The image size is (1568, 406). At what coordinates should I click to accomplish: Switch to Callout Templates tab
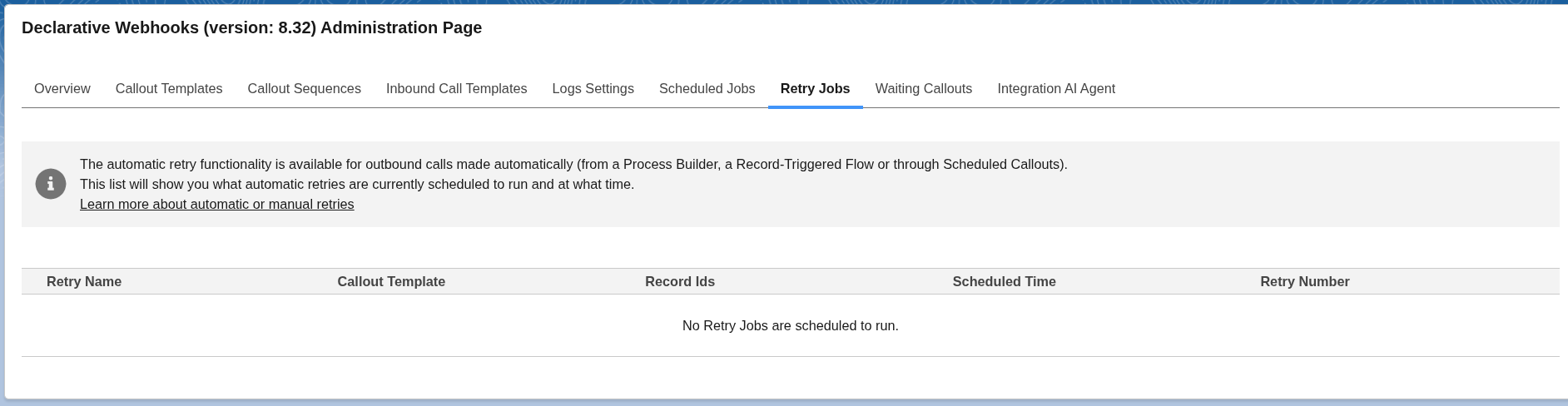(169, 89)
